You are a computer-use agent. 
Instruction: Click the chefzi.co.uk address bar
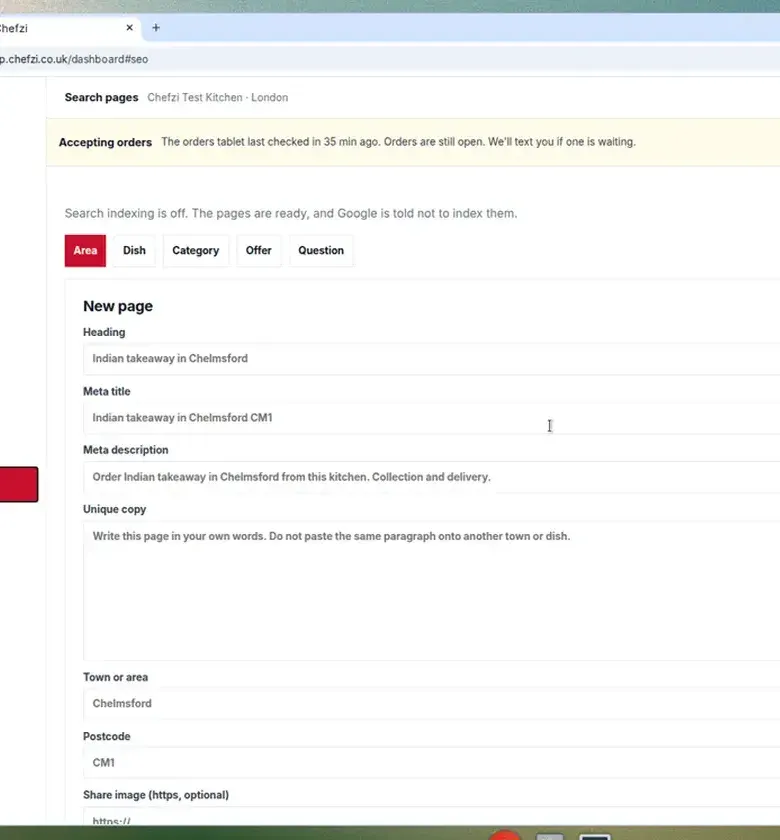(390, 59)
